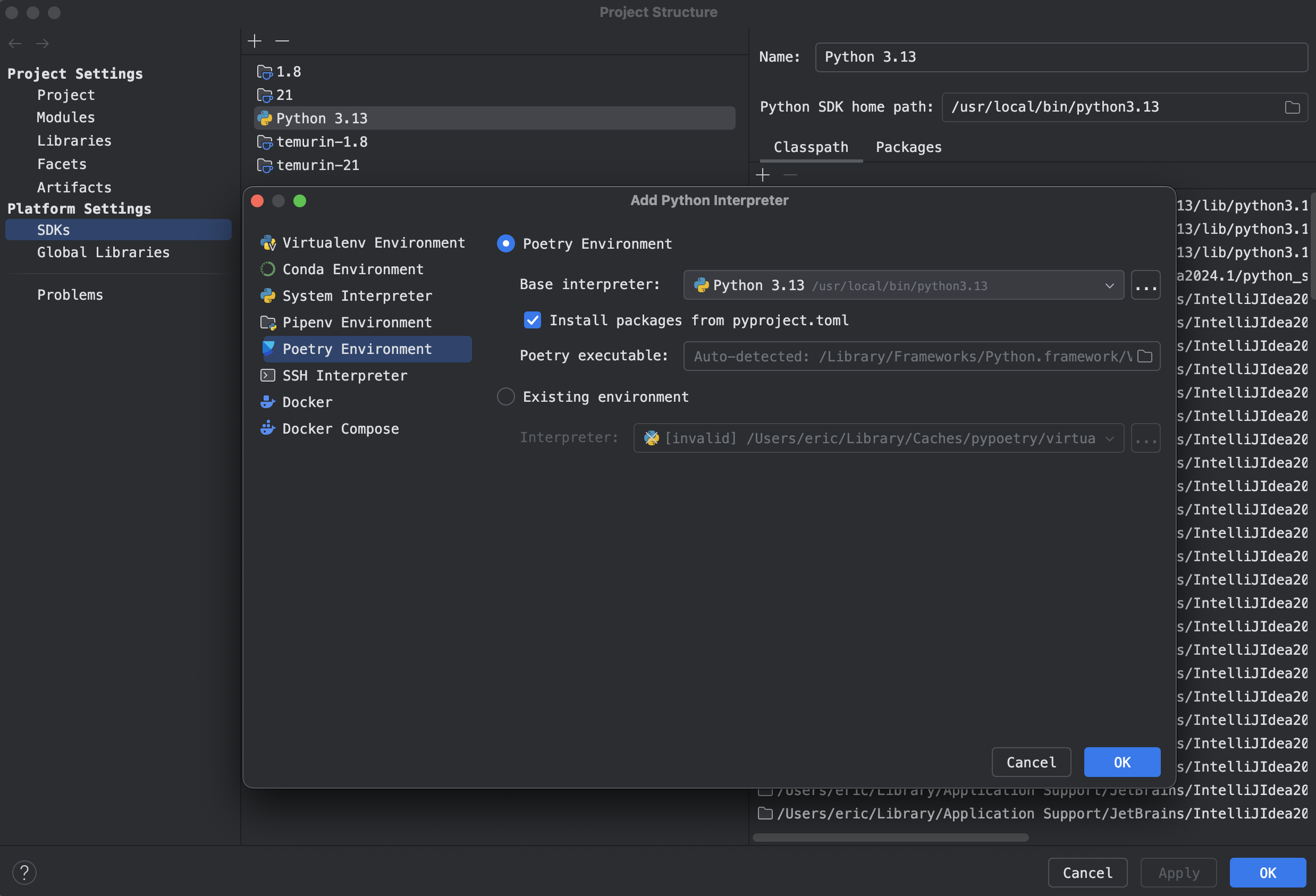Select the Poetry Environment radio button

click(x=506, y=243)
